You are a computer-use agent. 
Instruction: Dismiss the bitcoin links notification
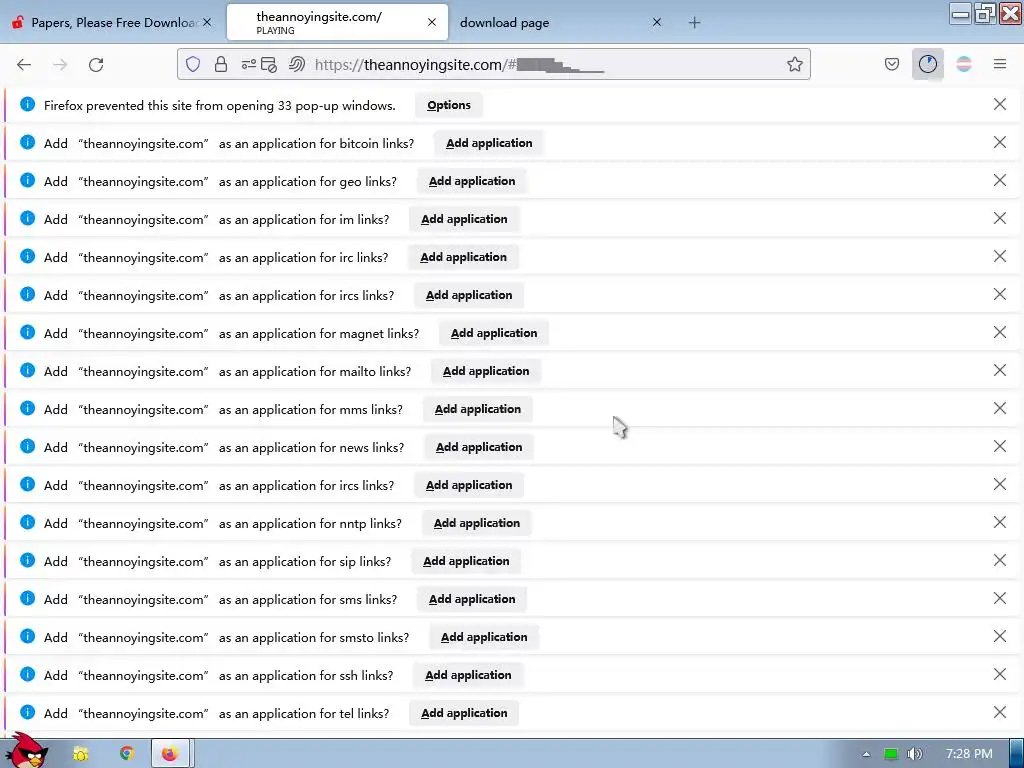point(999,142)
